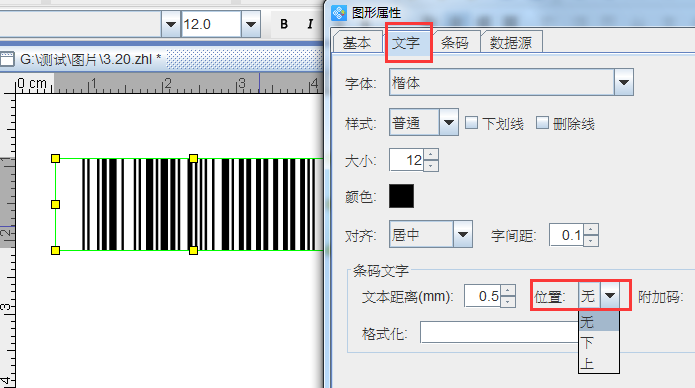This screenshot has height=388, width=695.
Task: Choose 下 in the 位置 dropdown list
Action: [599, 342]
